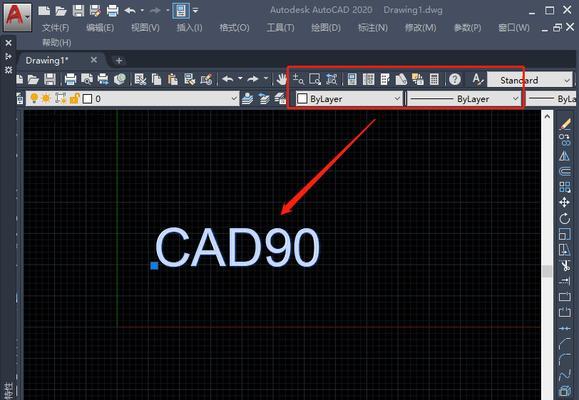This screenshot has height=400, width=579.
Task: Open the 文件(F) menu
Action: (55, 28)
